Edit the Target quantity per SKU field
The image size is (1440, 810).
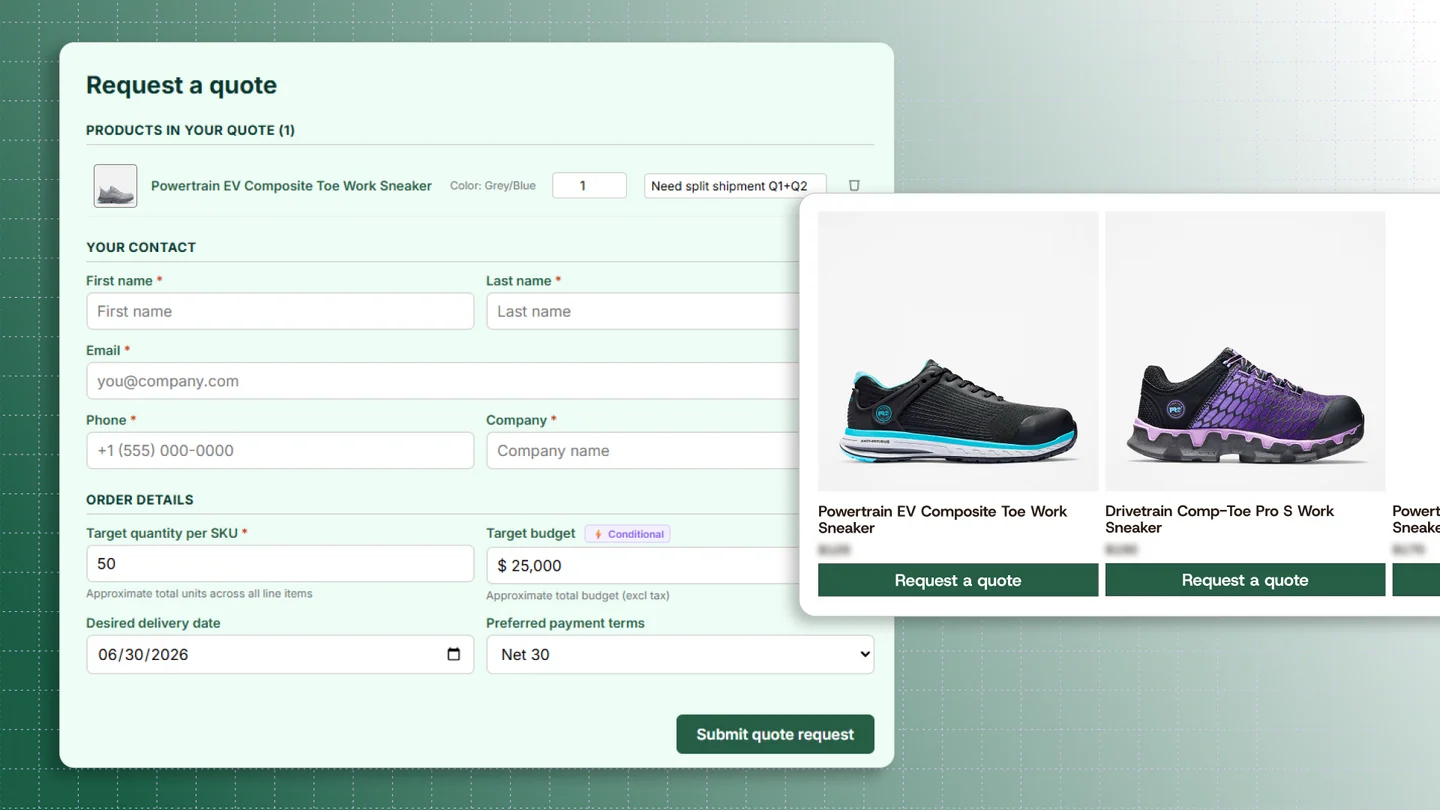click(x=280, y=563)
